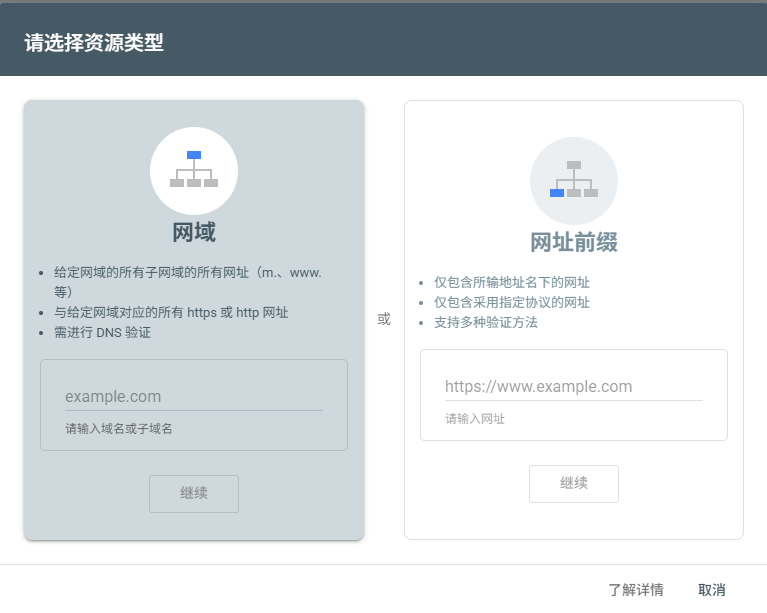Click the example.com domain input field
Viewport: 767px width, 613px height.
click(194, 396)
